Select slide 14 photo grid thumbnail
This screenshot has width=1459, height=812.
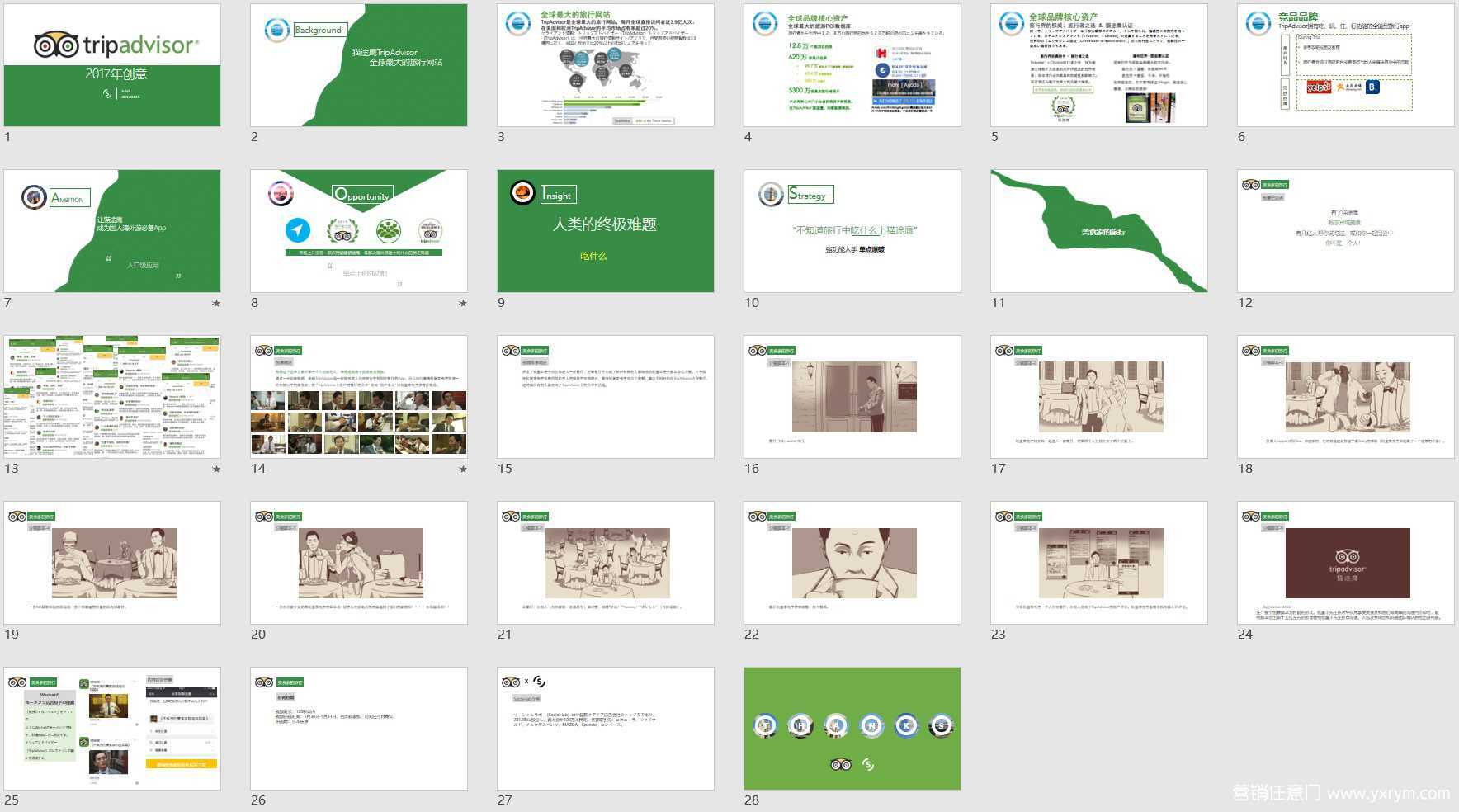359,397
